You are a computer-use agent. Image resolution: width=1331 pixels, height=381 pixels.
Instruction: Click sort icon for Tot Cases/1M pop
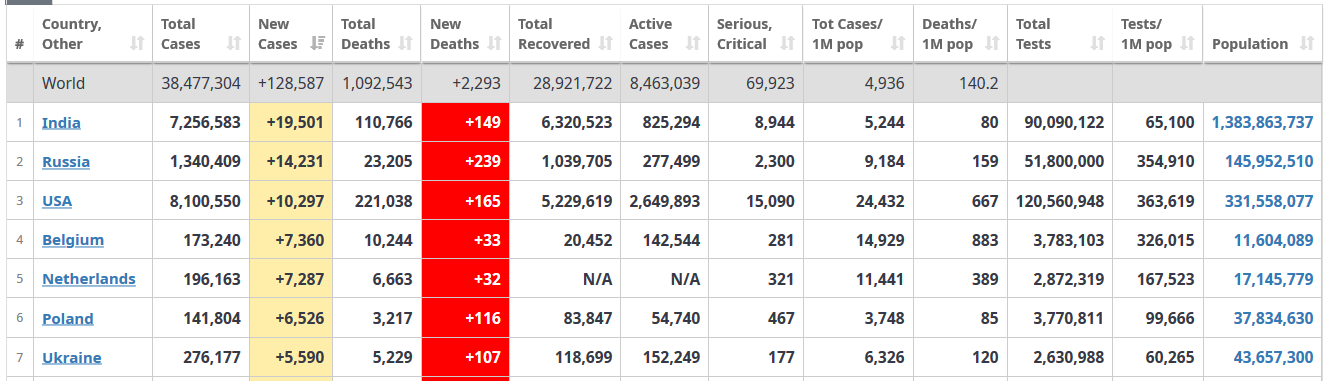[x=898, y=44]
